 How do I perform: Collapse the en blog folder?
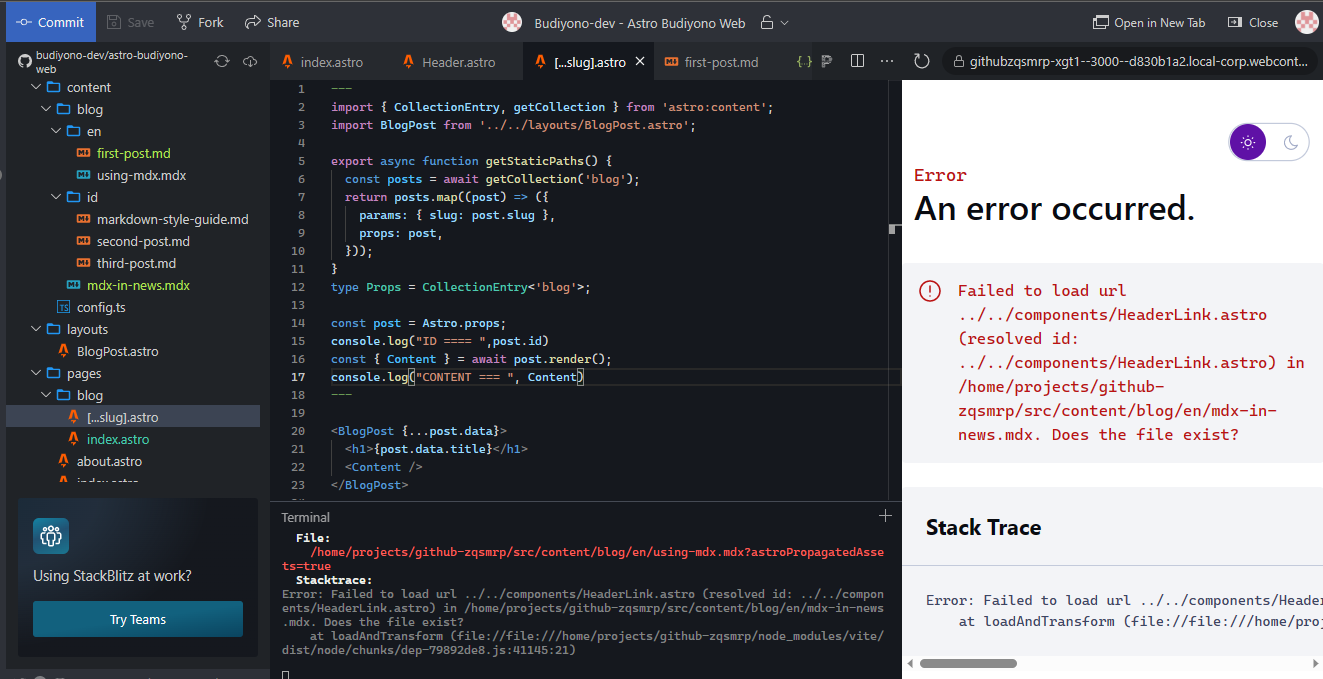click(56, 131)
